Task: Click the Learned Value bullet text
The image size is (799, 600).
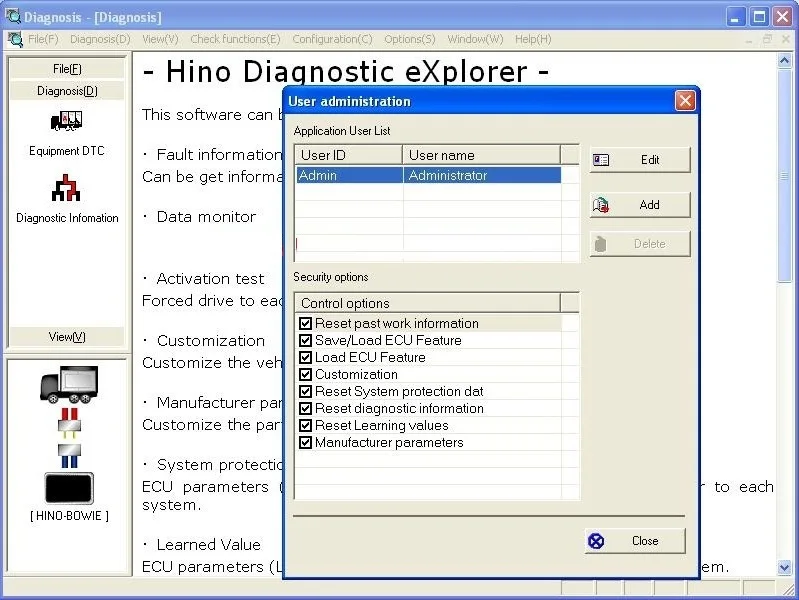Action: (208, 545)
